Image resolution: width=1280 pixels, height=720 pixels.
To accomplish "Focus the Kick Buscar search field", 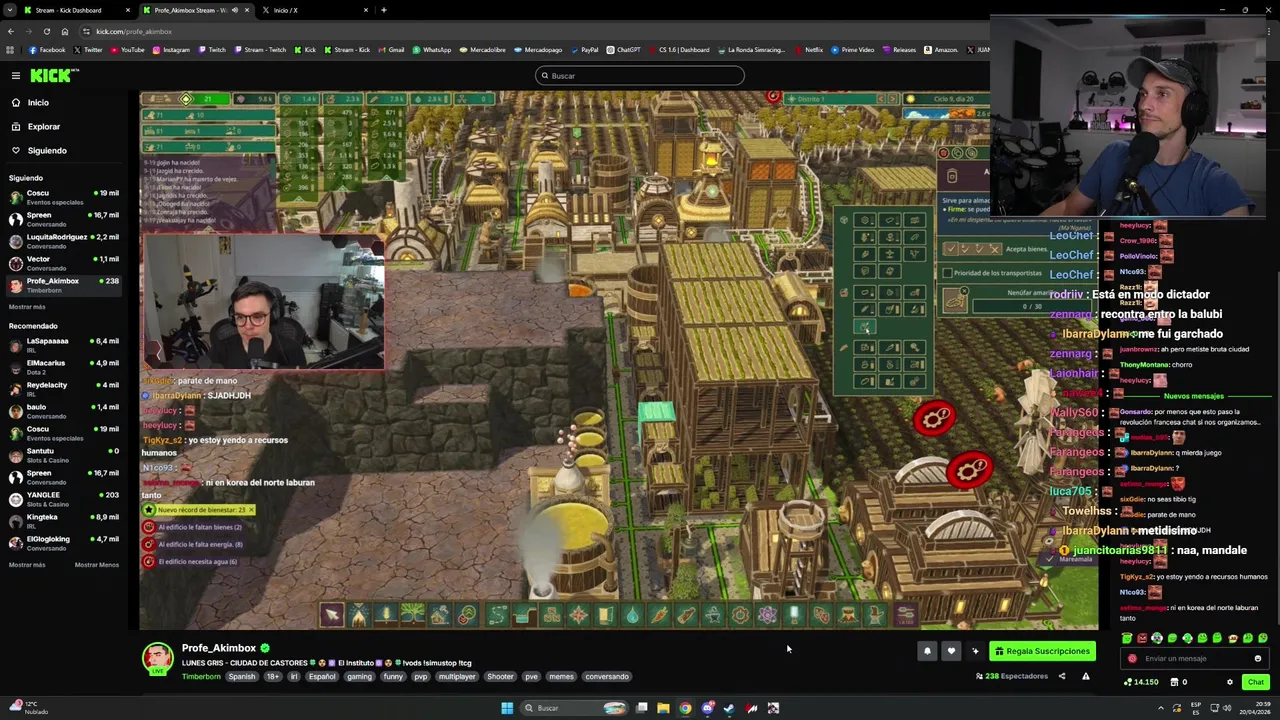I will [x=640, y=76].
